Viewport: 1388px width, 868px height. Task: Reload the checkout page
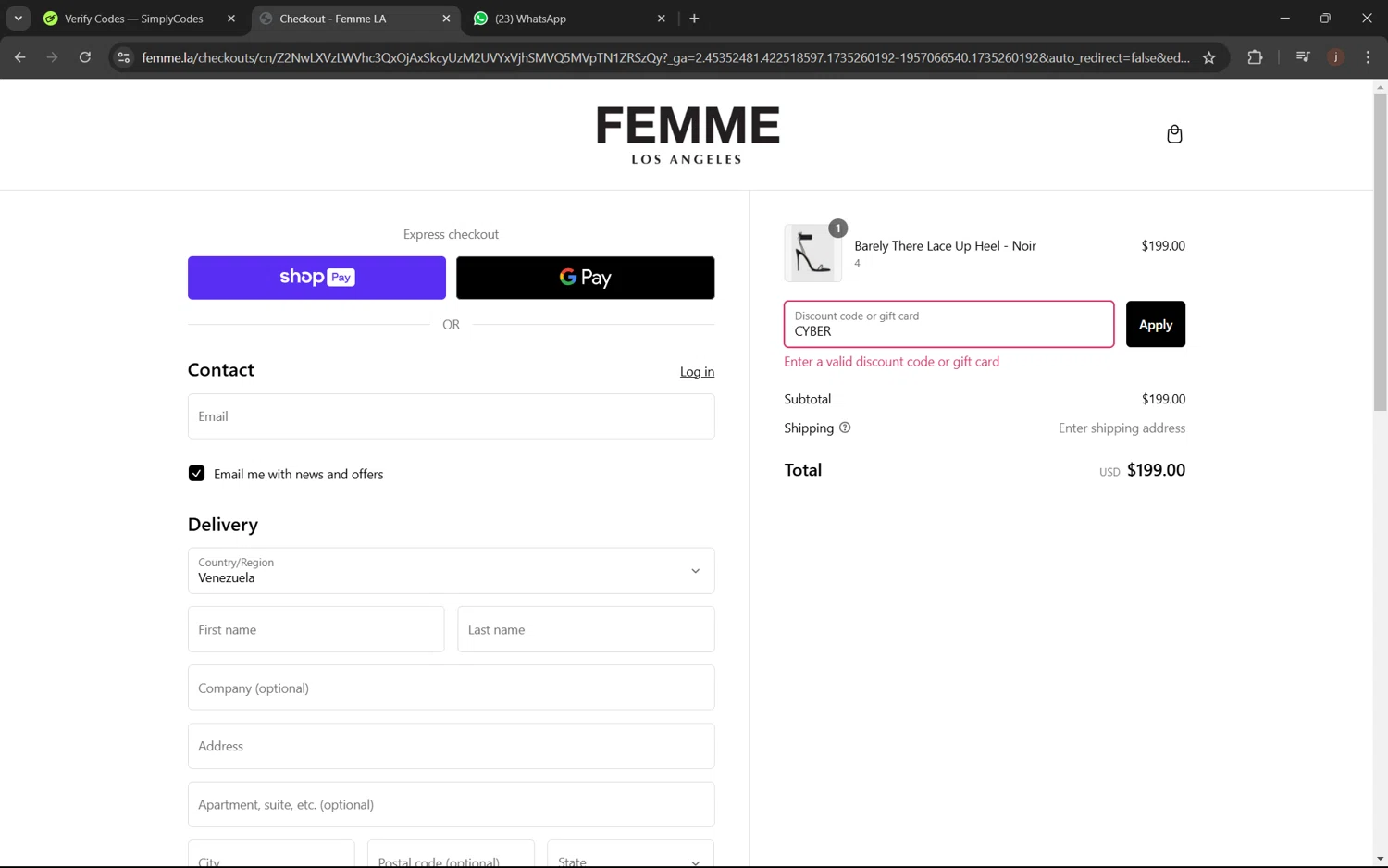tap(85, 57)
